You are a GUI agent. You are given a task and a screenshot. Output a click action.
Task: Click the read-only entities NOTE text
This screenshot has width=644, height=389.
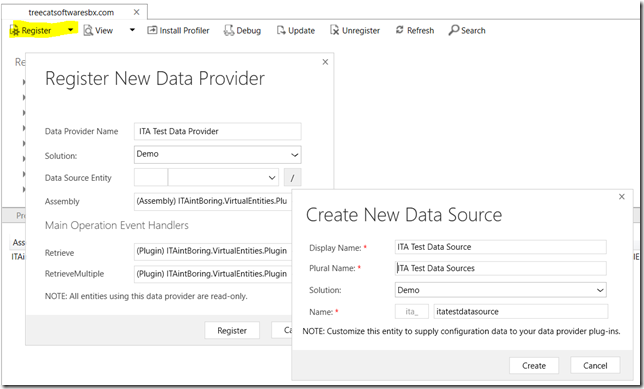(146, 296)
